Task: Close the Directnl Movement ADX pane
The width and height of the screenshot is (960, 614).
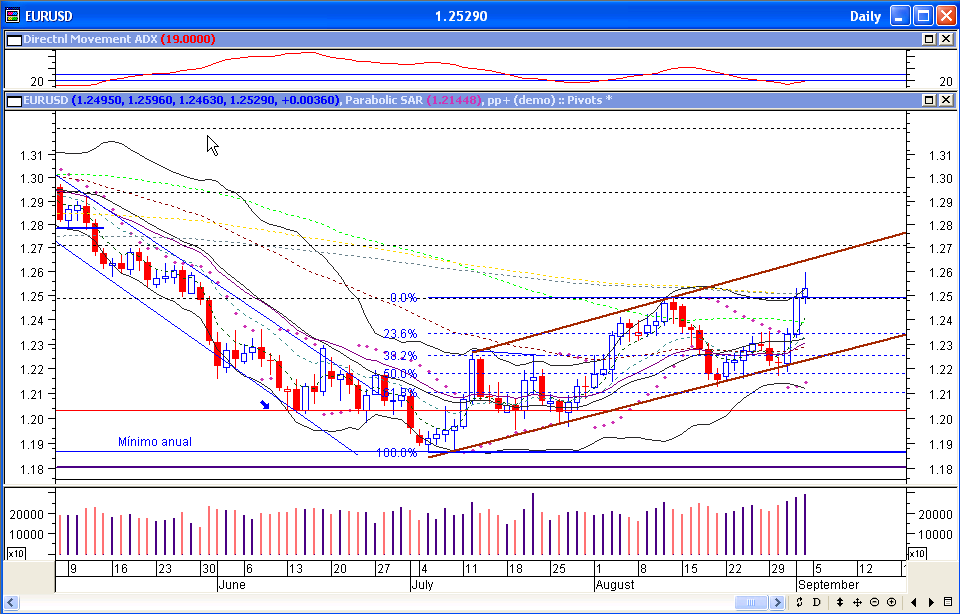Action: click(x=946, y=39)
